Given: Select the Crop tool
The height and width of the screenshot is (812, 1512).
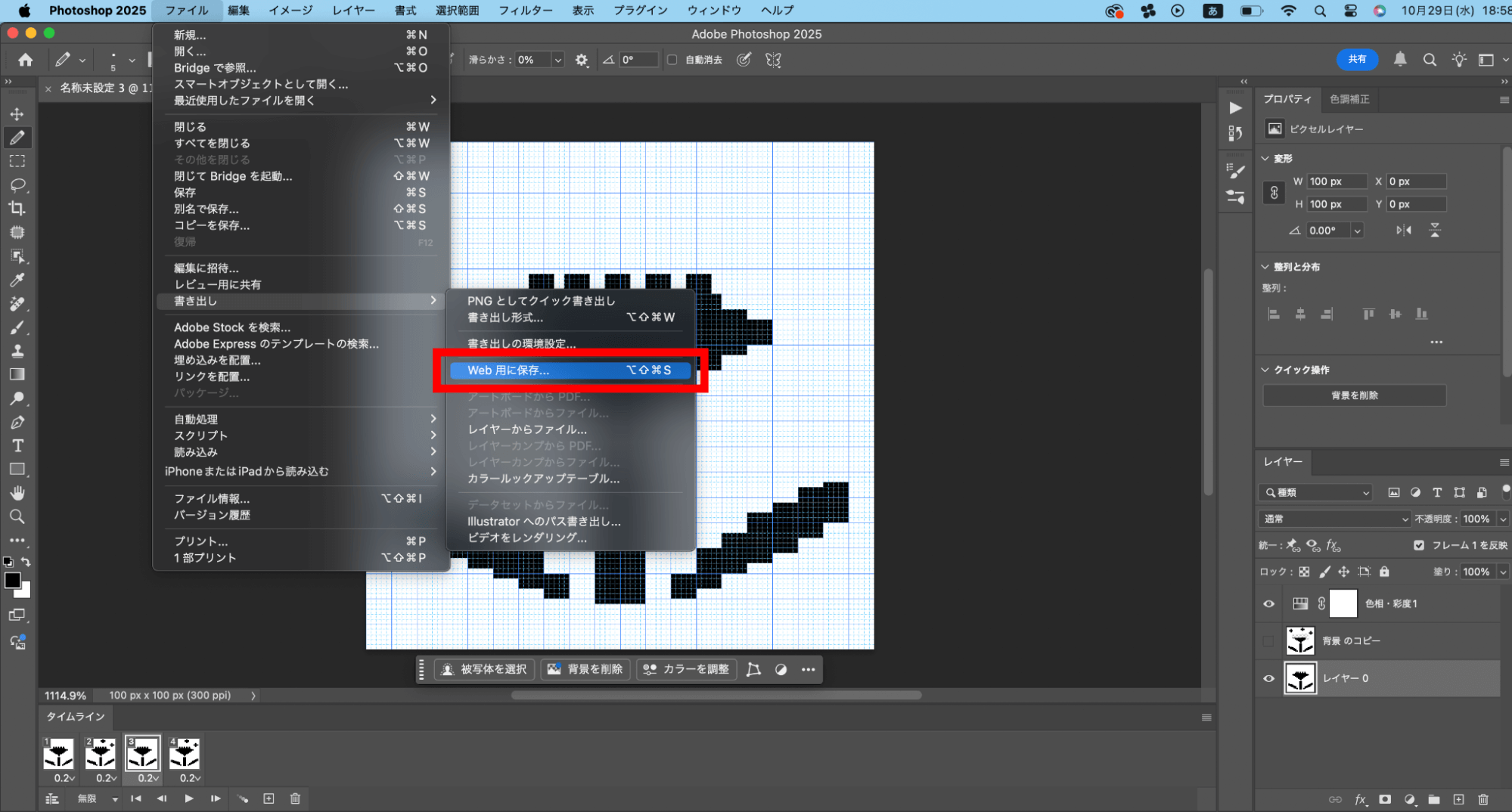Looking at the screenshot, I should point(17,209).
